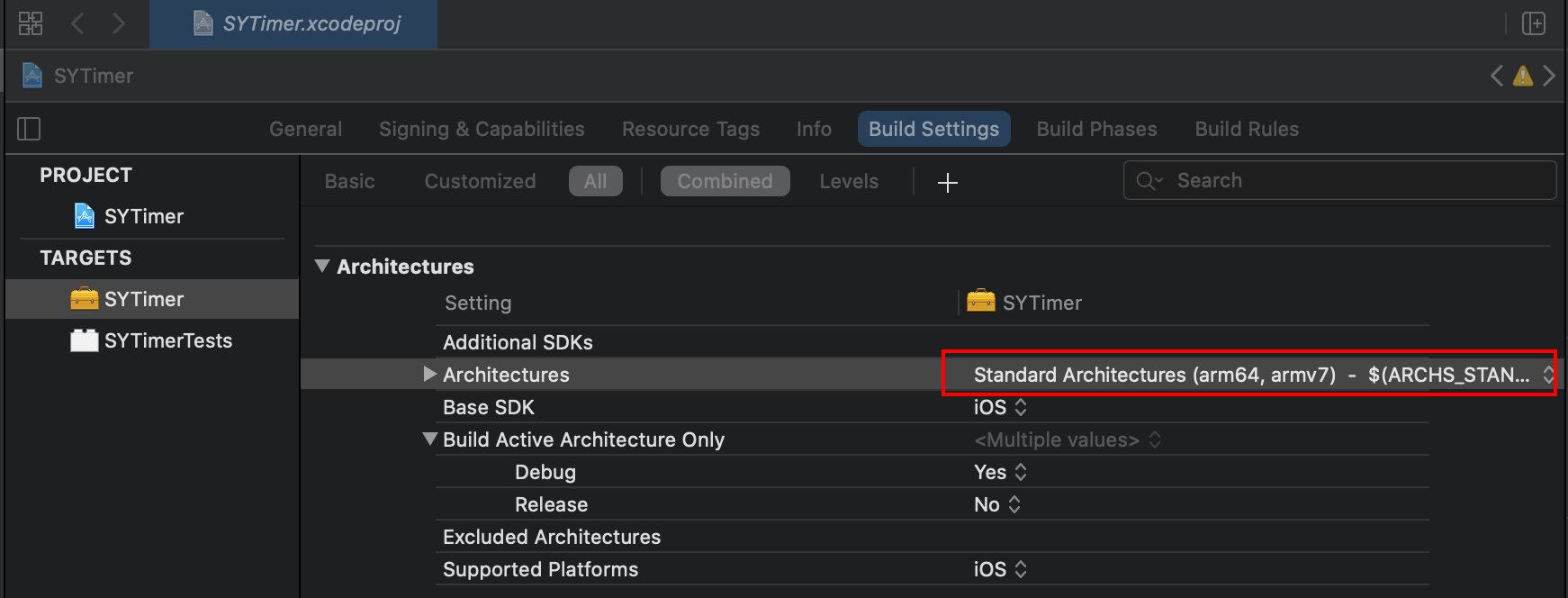Click the yellow warning issue icon
The height and width of the screenshot is (598, 1568).
[x=1523, y=76]
